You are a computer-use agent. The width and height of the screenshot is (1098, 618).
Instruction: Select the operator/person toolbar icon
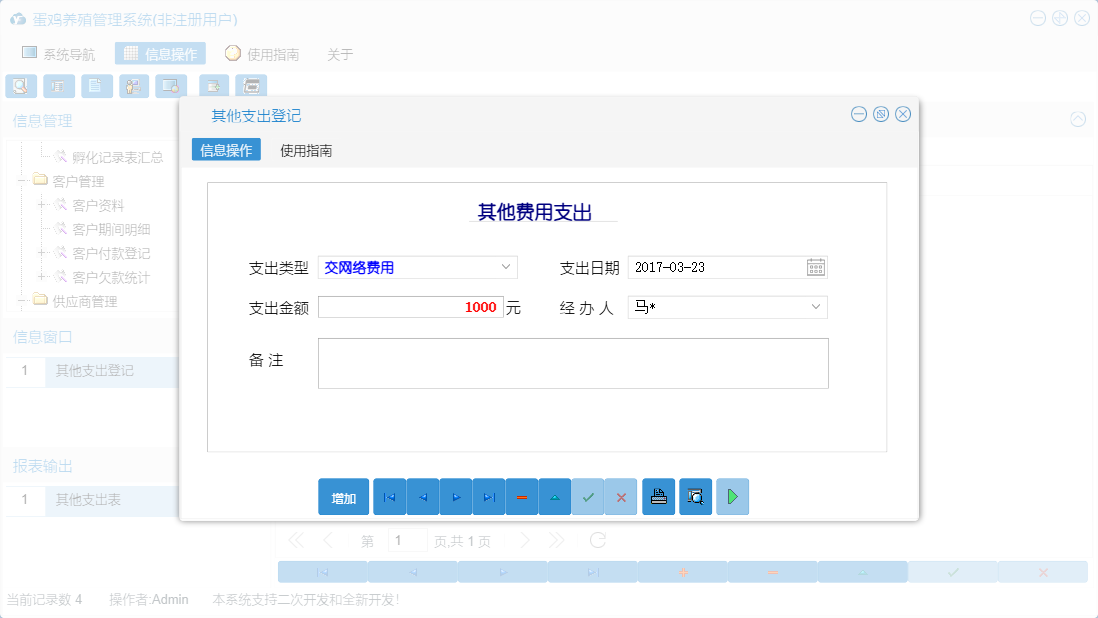[134, 86]
